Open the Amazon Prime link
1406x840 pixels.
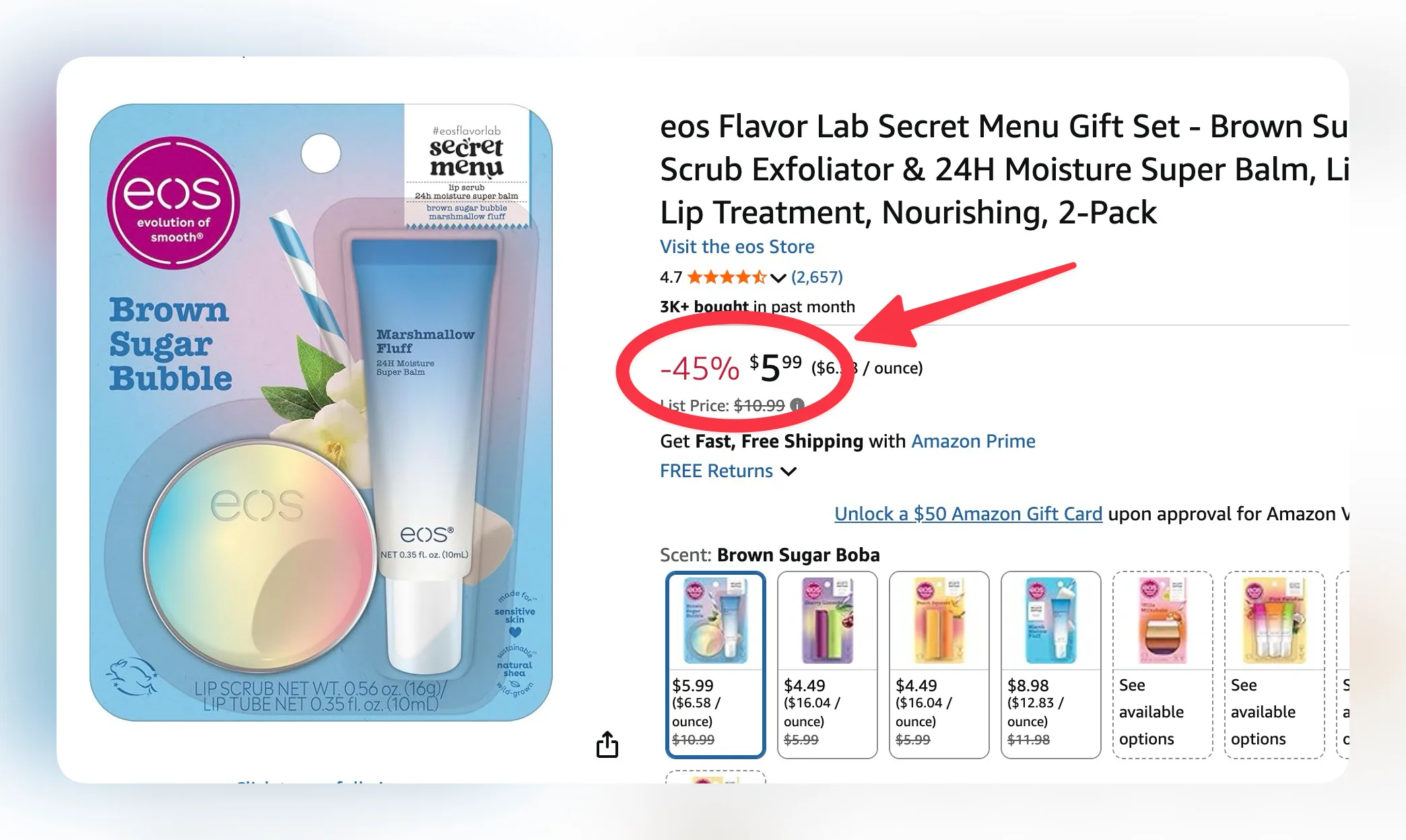tap(973, 442)
